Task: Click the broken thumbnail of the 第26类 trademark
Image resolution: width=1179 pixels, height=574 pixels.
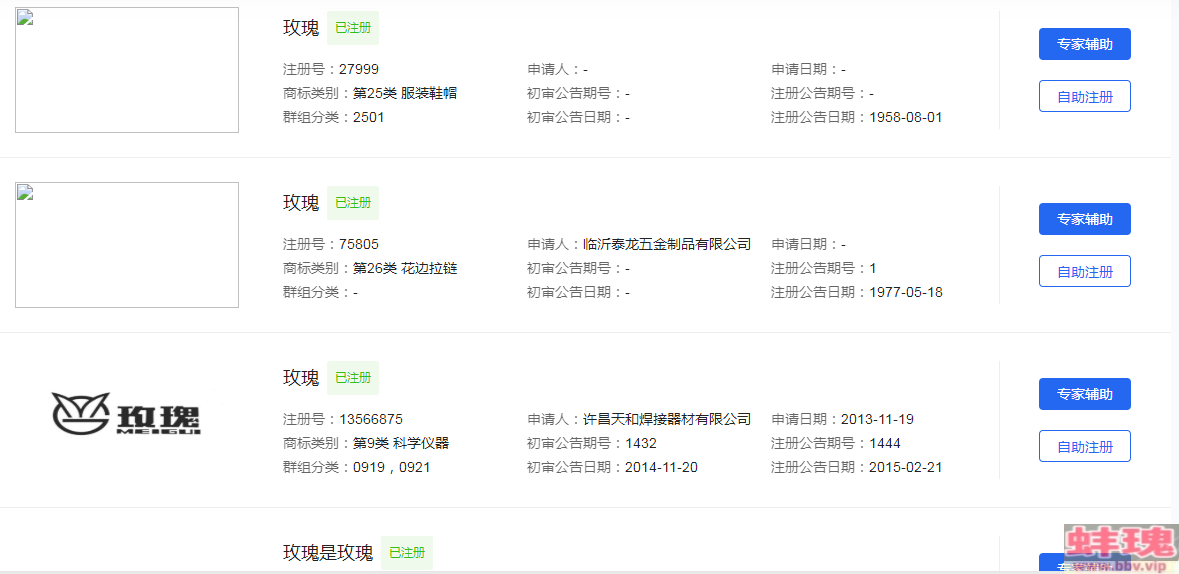Action: 127,245
